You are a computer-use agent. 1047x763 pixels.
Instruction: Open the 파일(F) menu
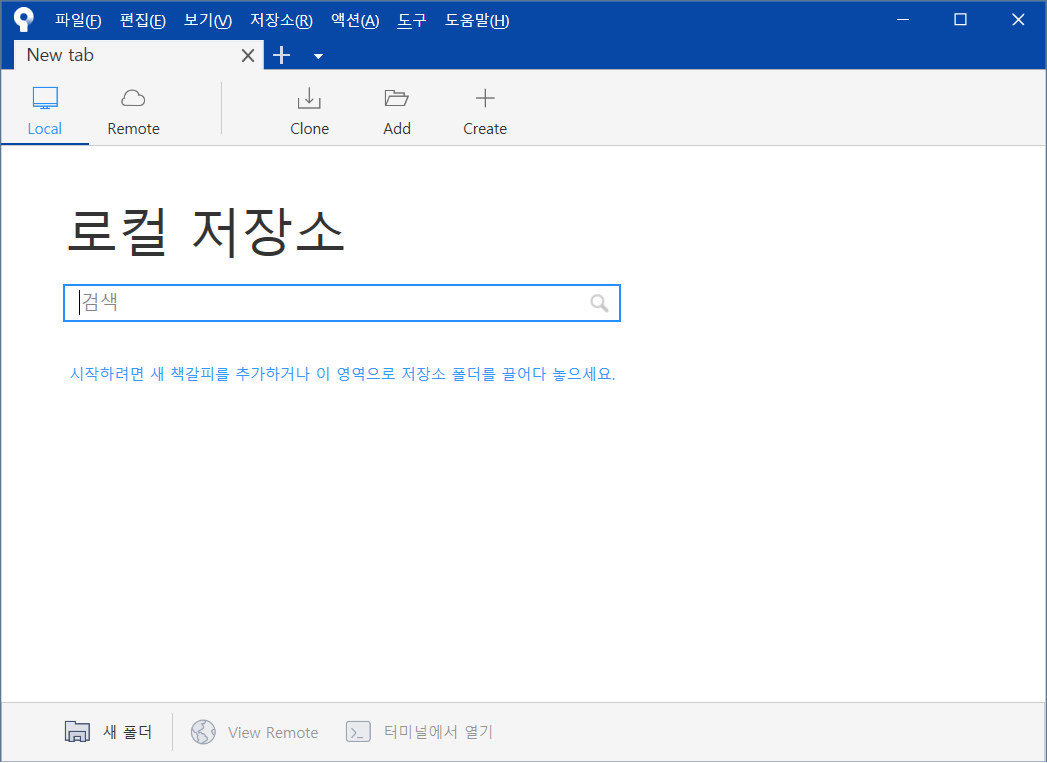point(78,21)
